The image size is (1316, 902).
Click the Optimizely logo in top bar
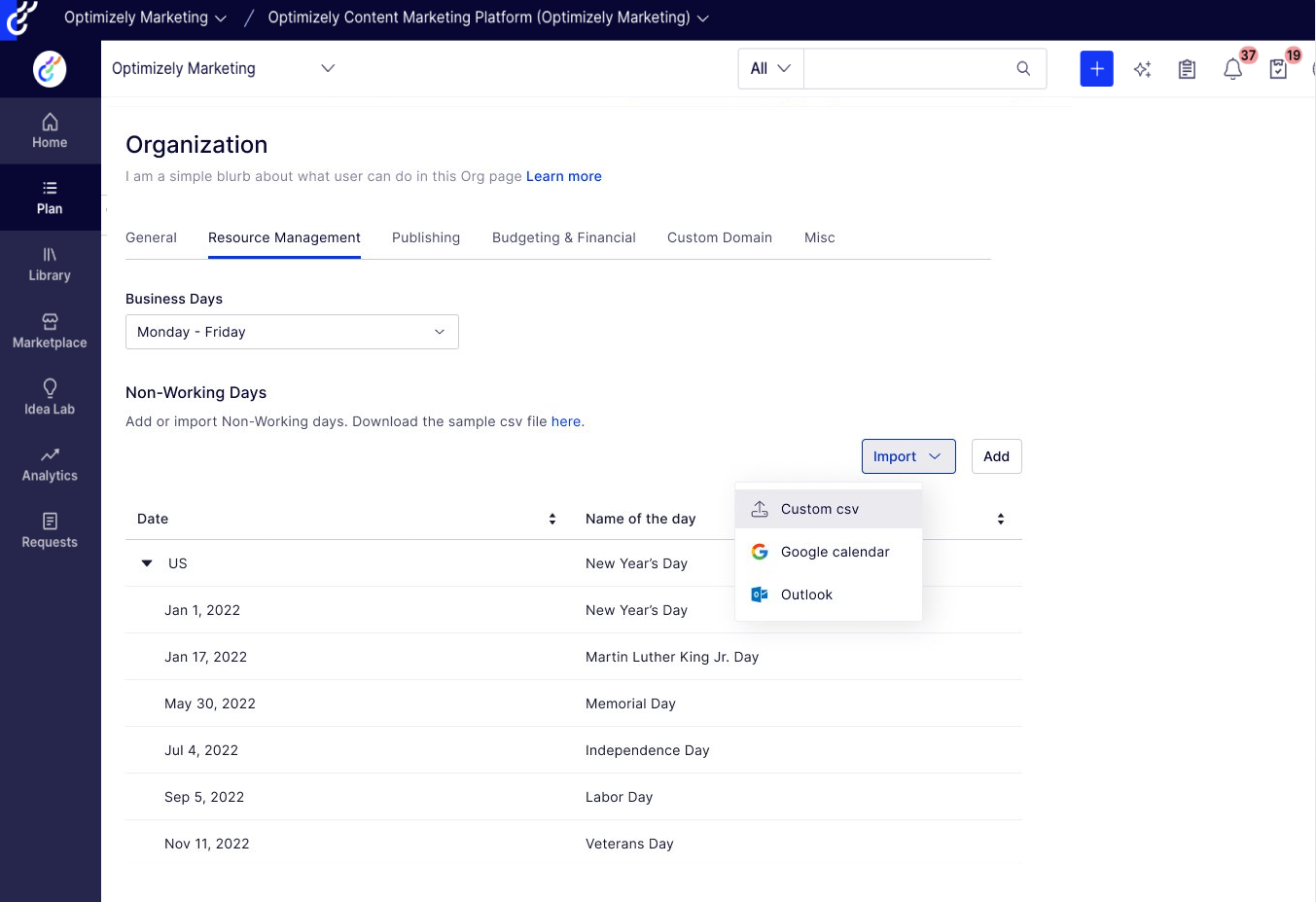click(21, 18)
